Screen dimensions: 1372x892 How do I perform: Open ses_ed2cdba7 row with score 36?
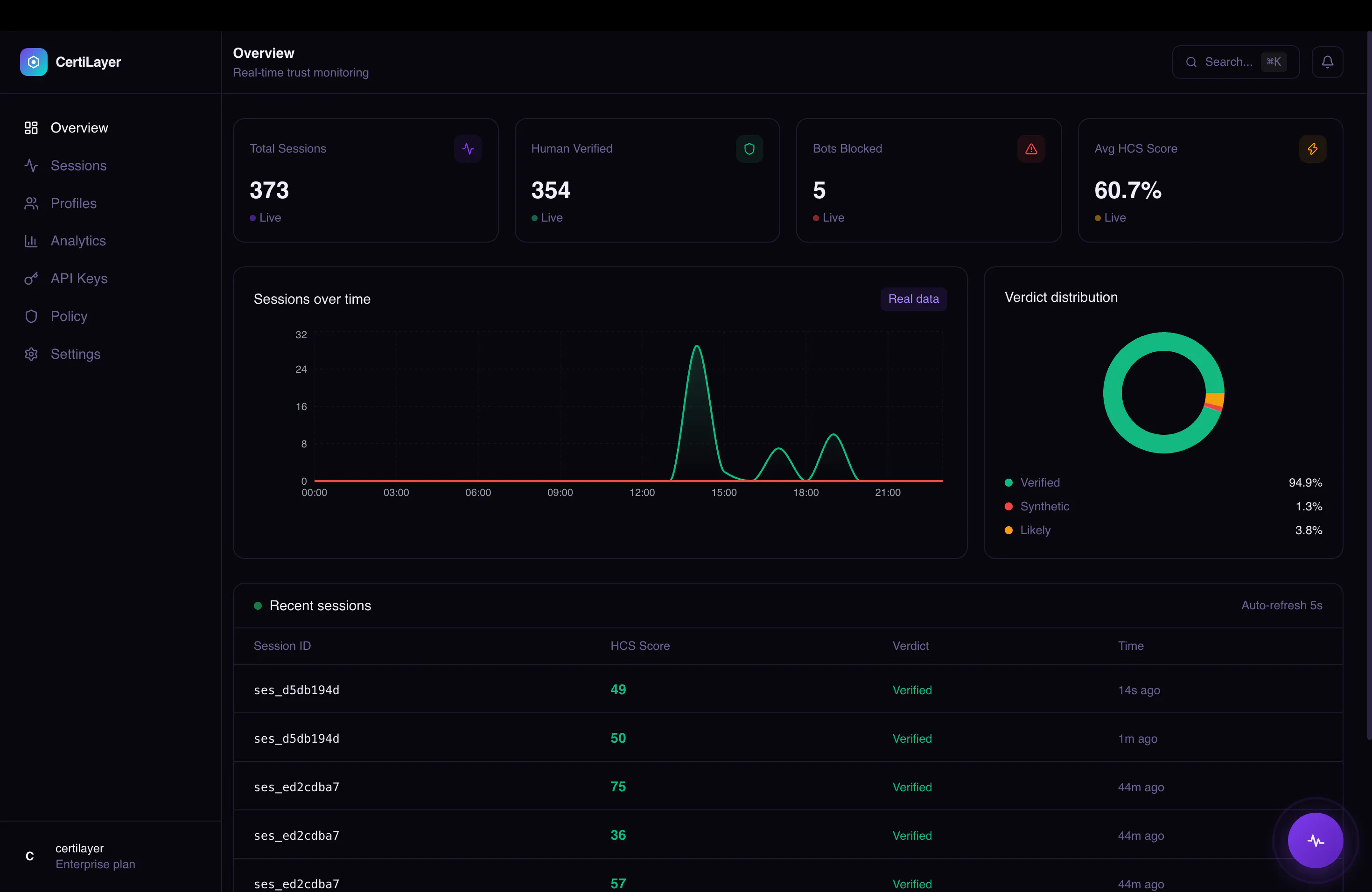click(x=787, y=835)
